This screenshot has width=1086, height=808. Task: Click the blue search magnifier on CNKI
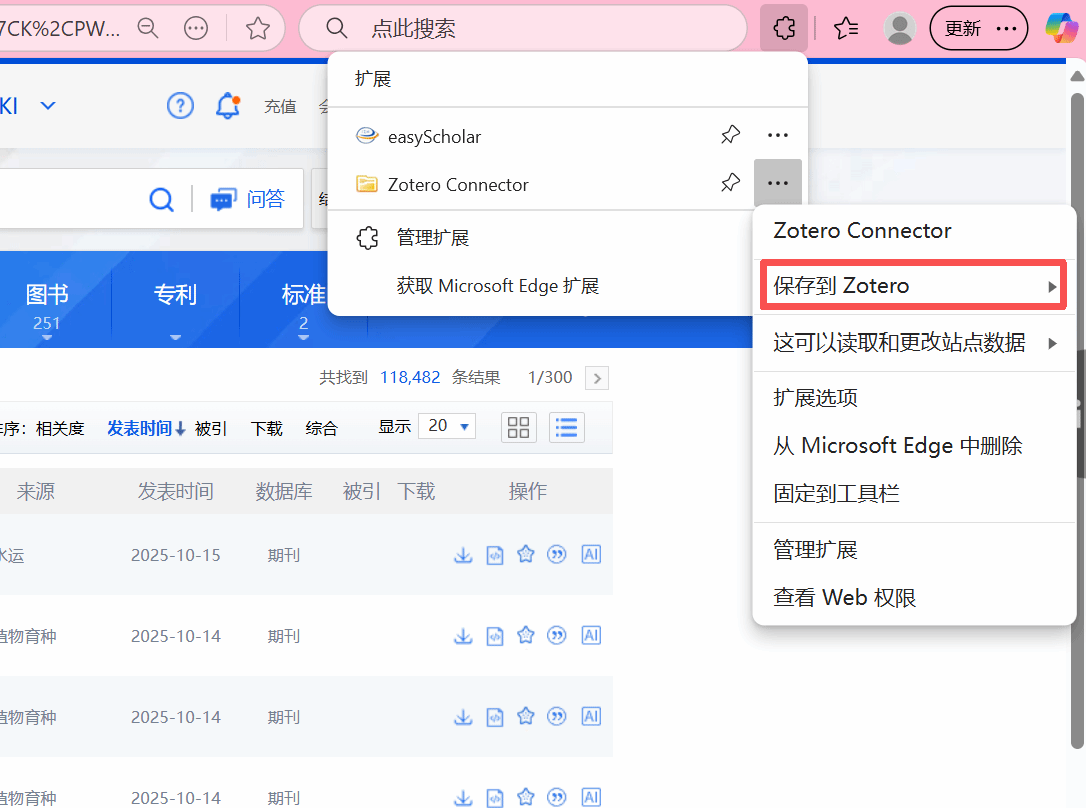pos(161,199)
